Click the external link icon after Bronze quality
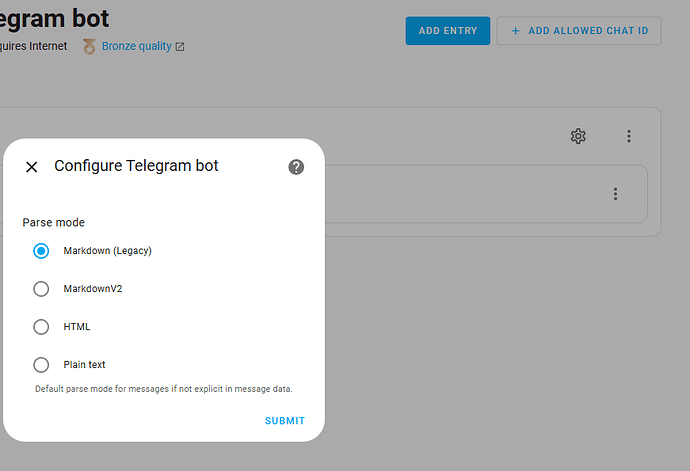The height and width of the screenshot is (471, 690). point(180,47)
